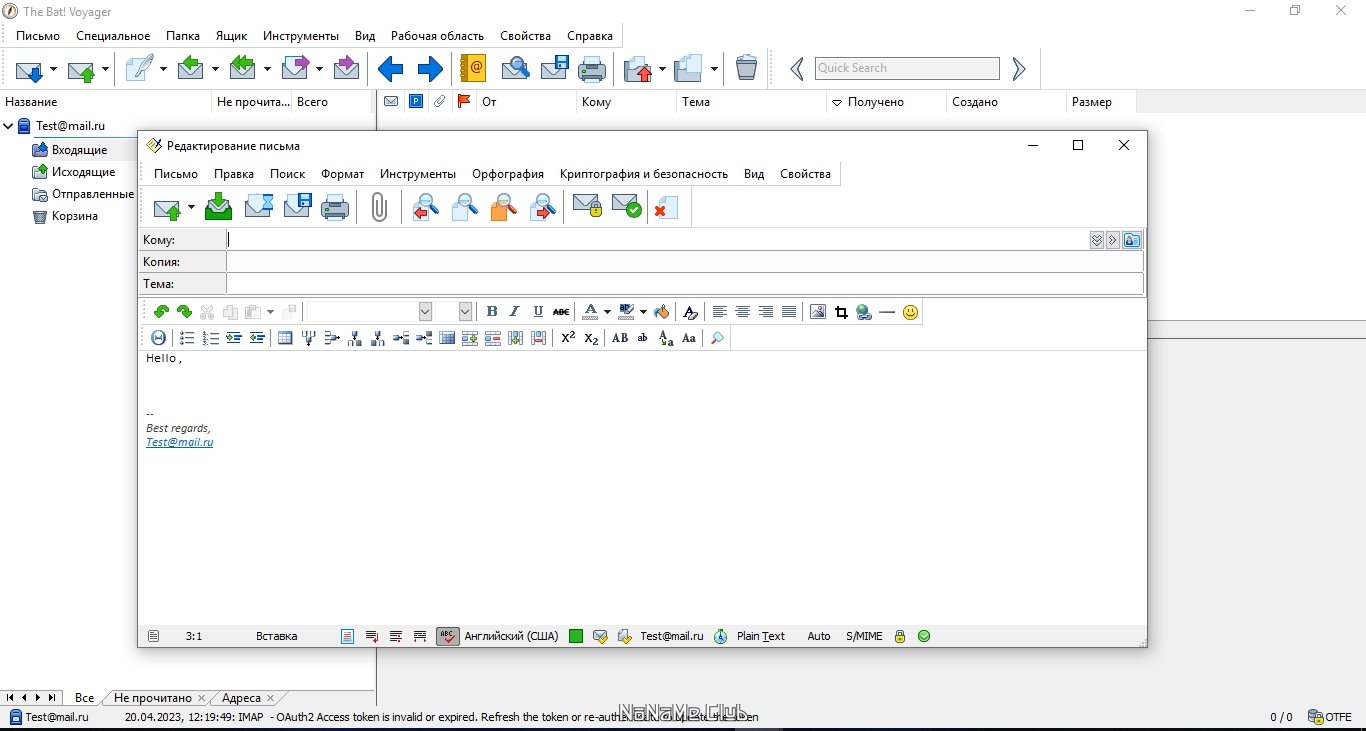The width and height of the screenshot is (1366, 731).
Task: Click the Bold formatting button
Action: [492, 312]
